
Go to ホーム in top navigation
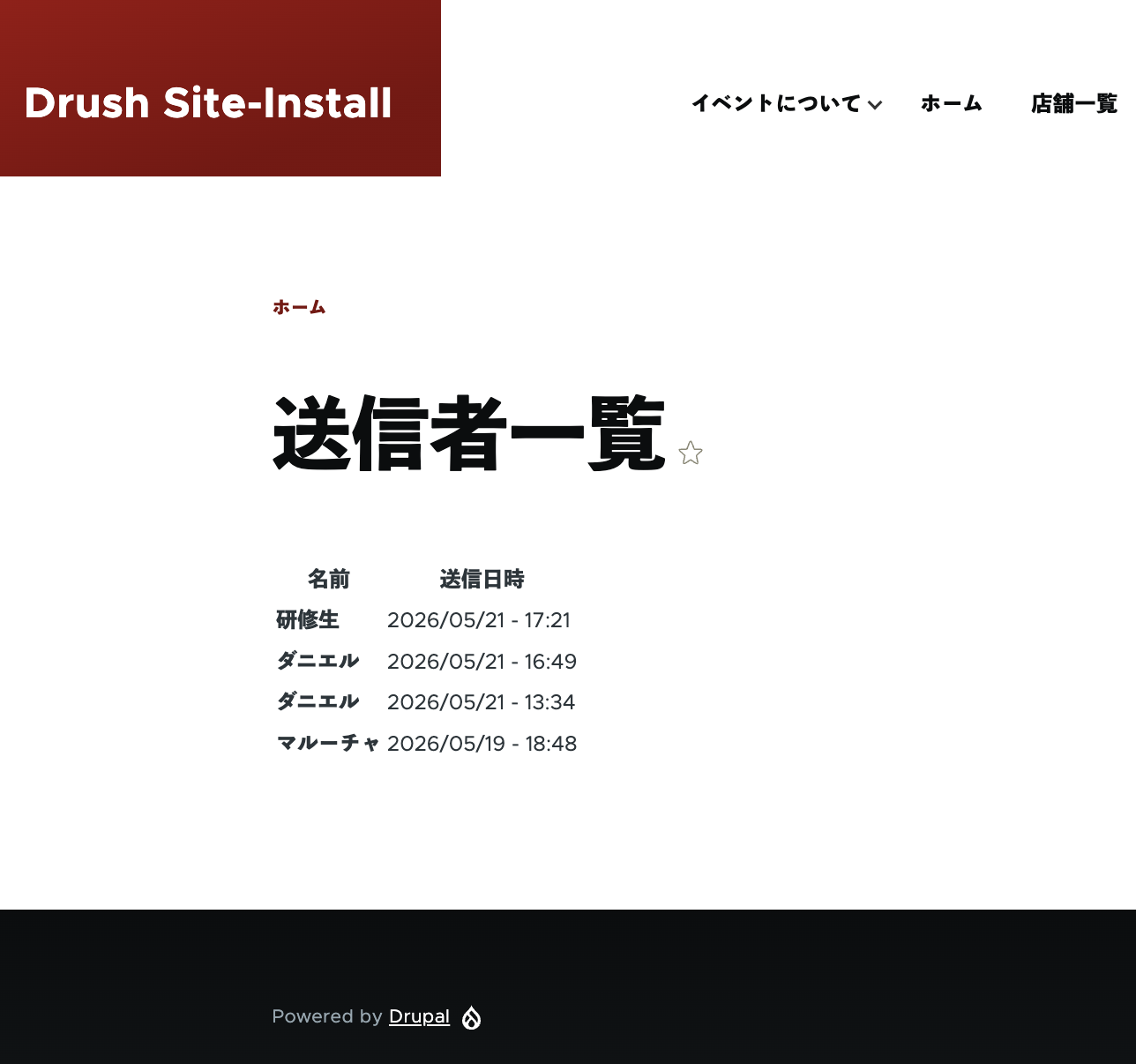coord(952,103)
